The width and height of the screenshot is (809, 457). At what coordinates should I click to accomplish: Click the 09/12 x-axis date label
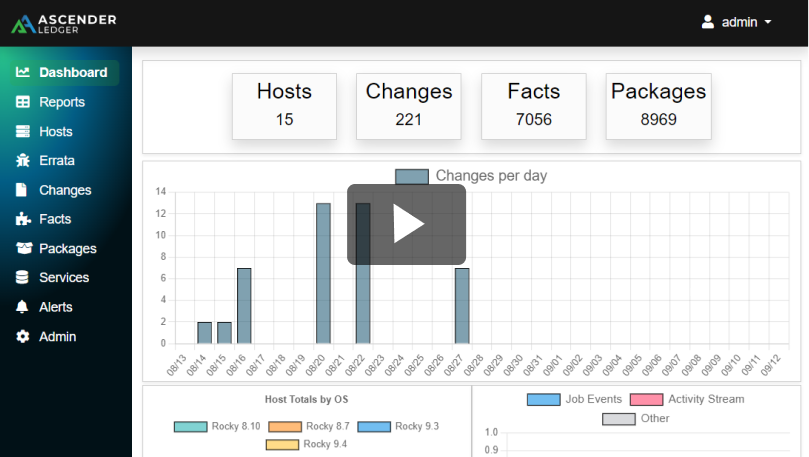click(771, 365)
